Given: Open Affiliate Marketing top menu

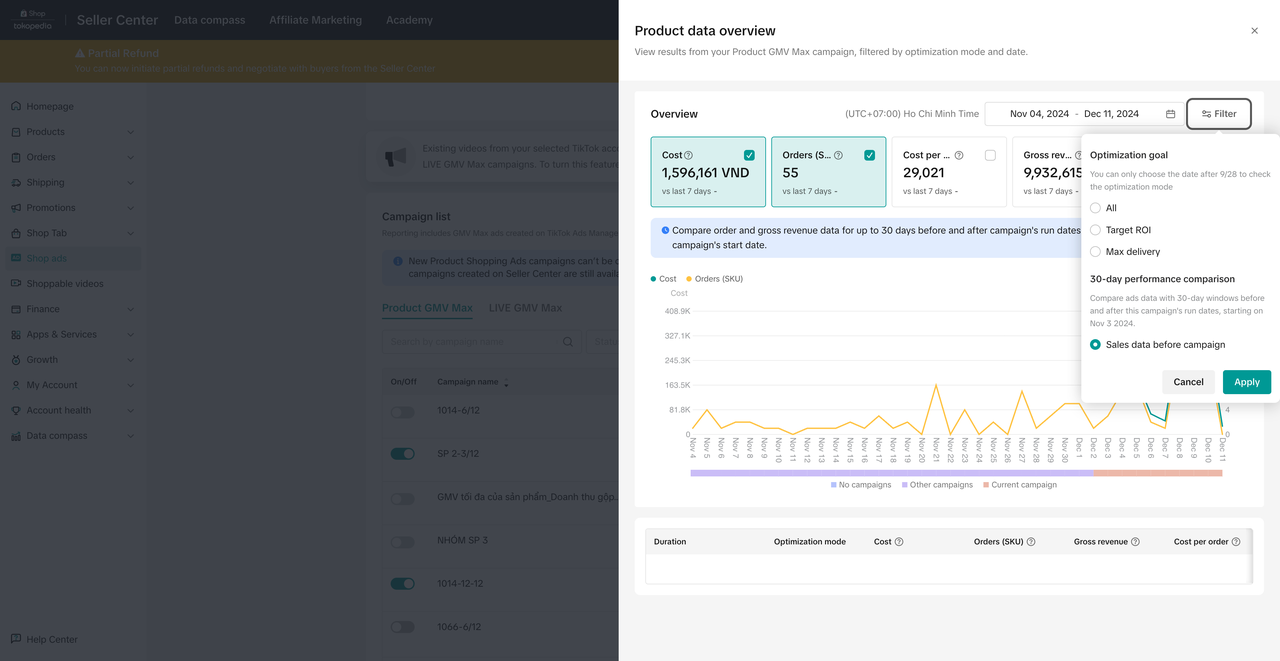Looking at the screenshot, I should 315,20.
